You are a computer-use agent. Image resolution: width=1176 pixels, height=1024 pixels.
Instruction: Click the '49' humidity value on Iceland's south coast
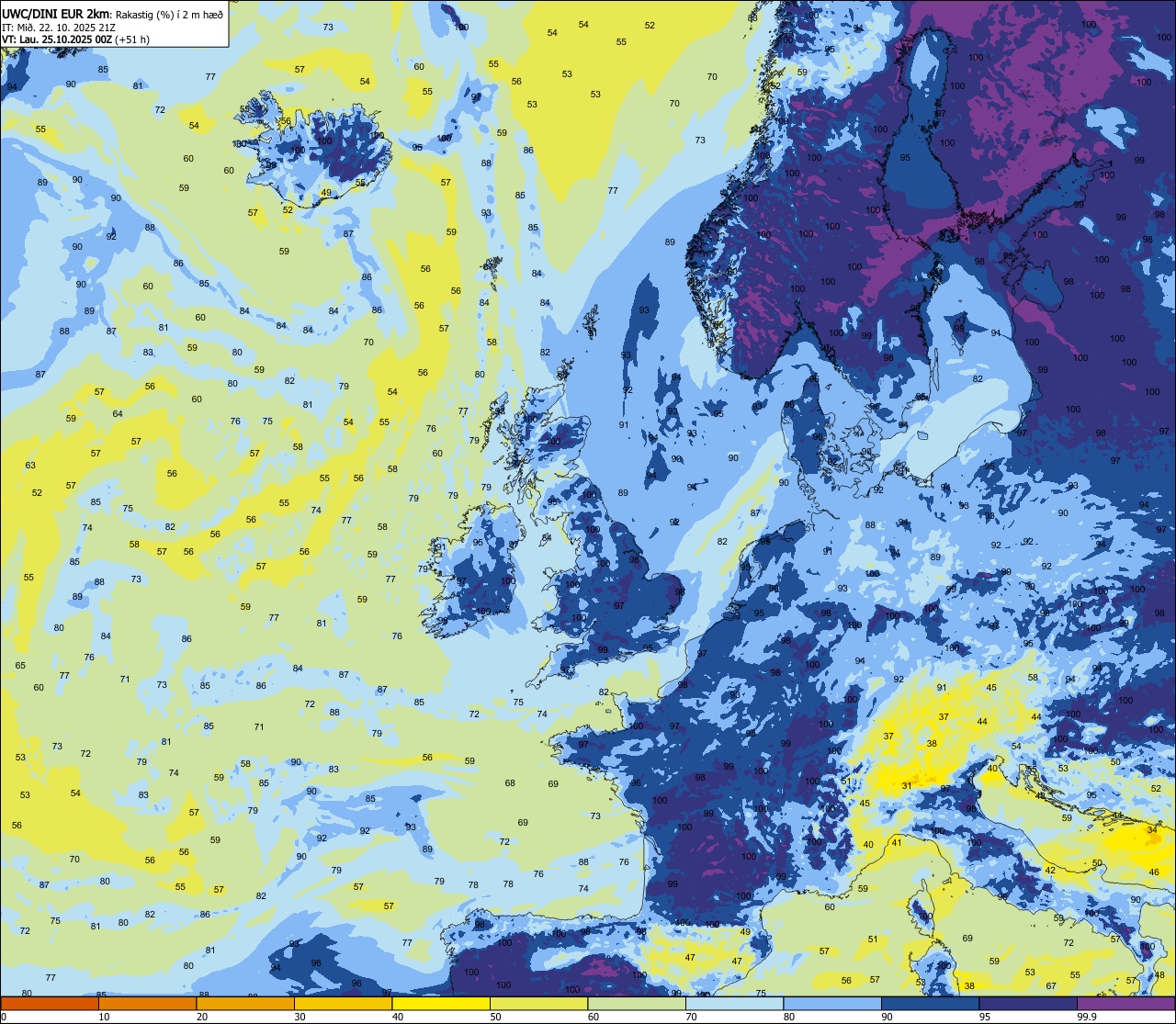(x=326, y=193)
